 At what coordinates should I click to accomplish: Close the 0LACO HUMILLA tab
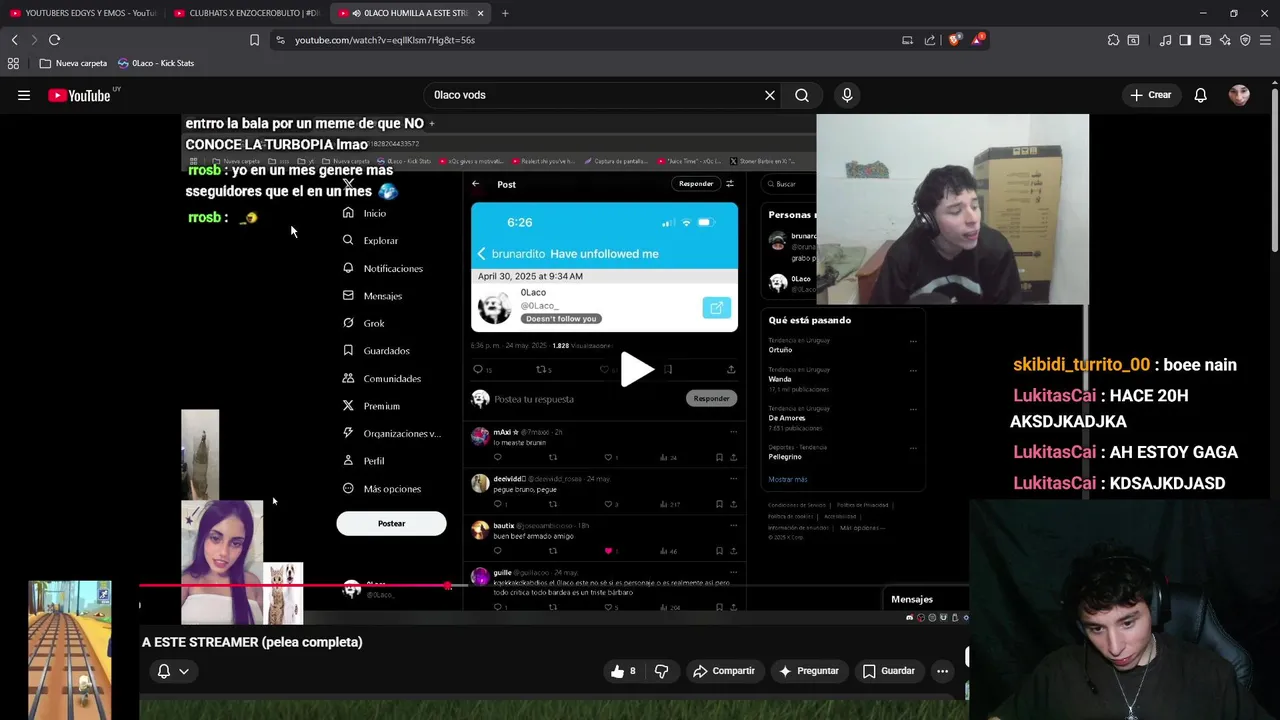point(480,13)
